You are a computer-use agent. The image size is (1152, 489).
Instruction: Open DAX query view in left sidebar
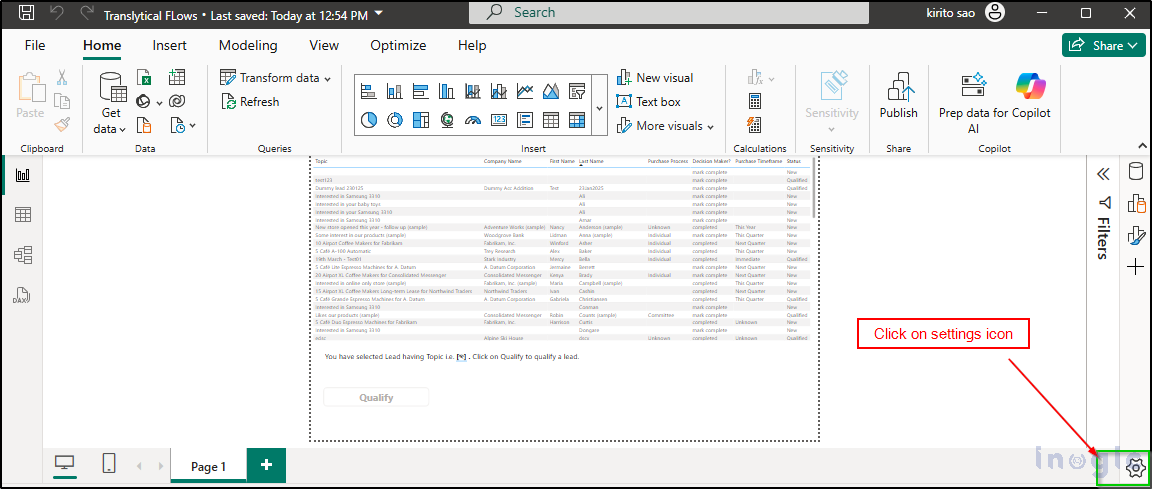click(x=21, y=296)
